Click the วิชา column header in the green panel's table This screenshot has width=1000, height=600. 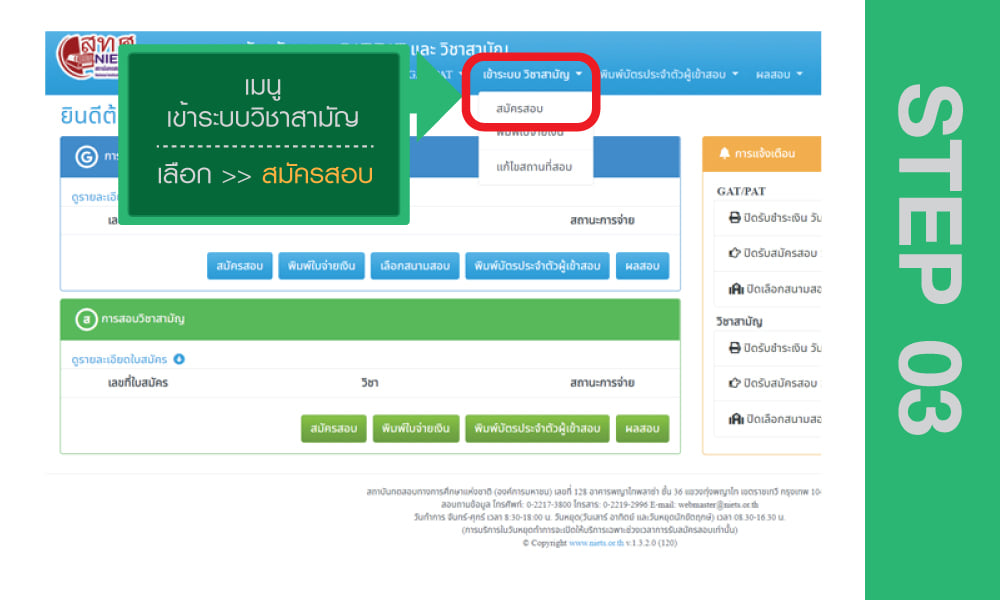pyautogui.click(x=370, y=383)
